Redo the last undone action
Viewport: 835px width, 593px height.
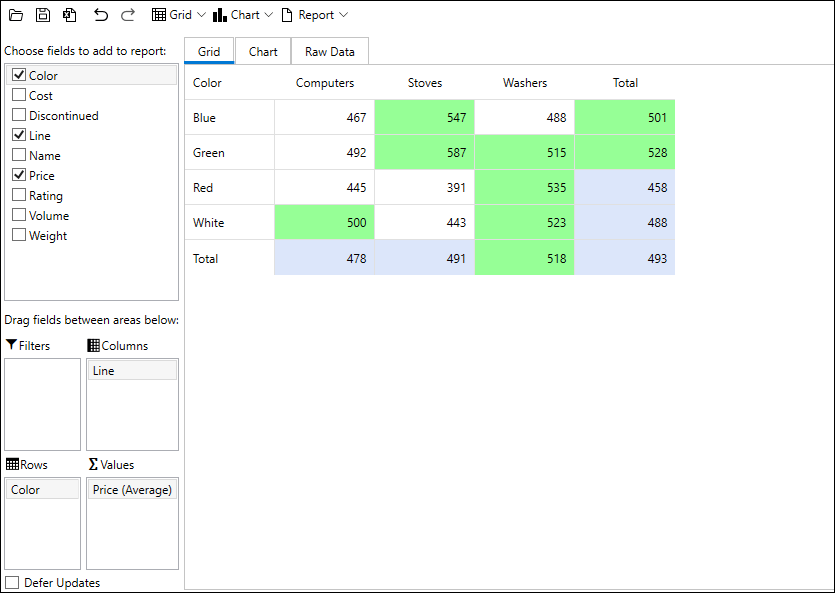point(127,14)
